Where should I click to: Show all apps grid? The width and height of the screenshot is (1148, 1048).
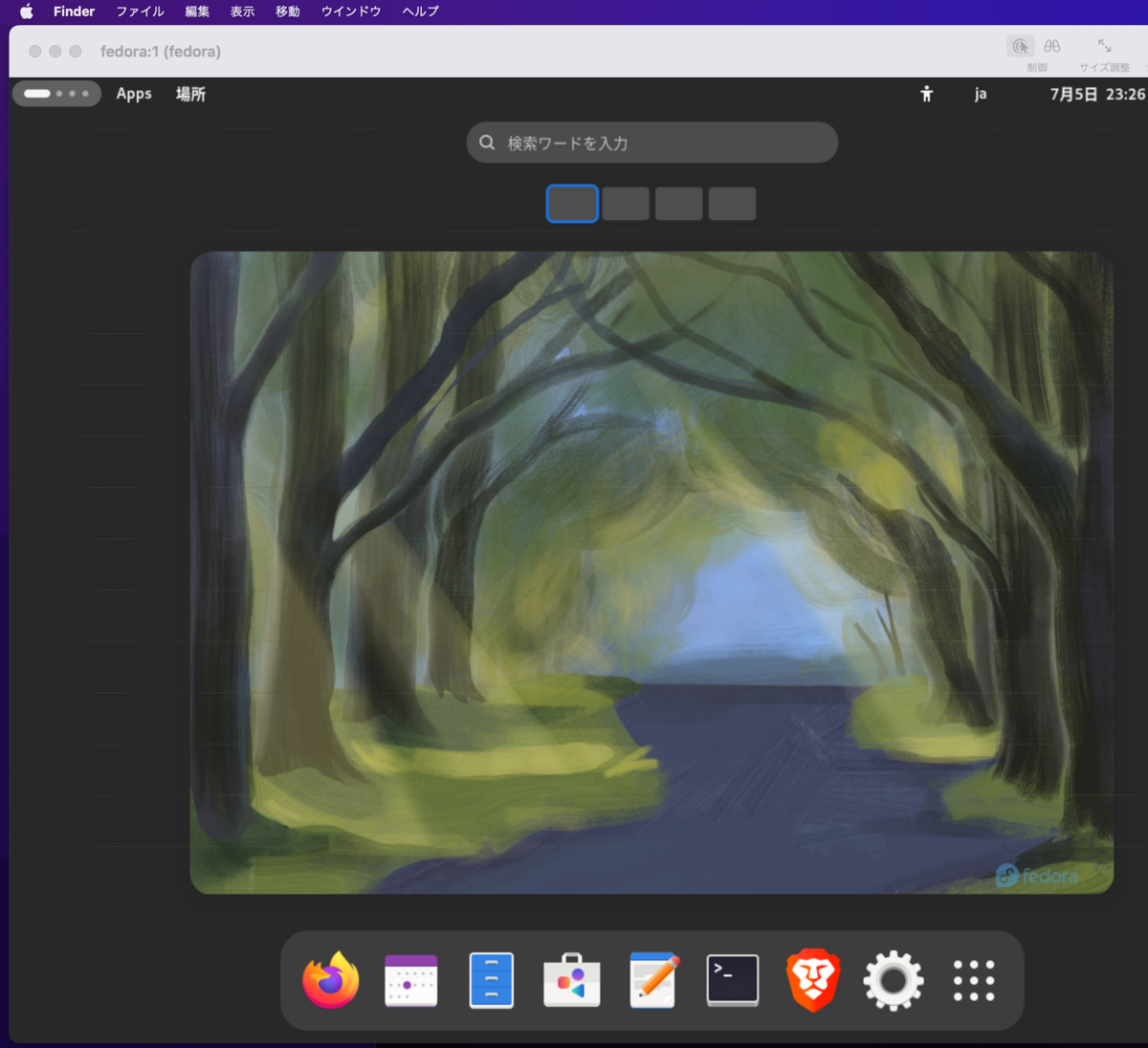click(x=974, y=980)
